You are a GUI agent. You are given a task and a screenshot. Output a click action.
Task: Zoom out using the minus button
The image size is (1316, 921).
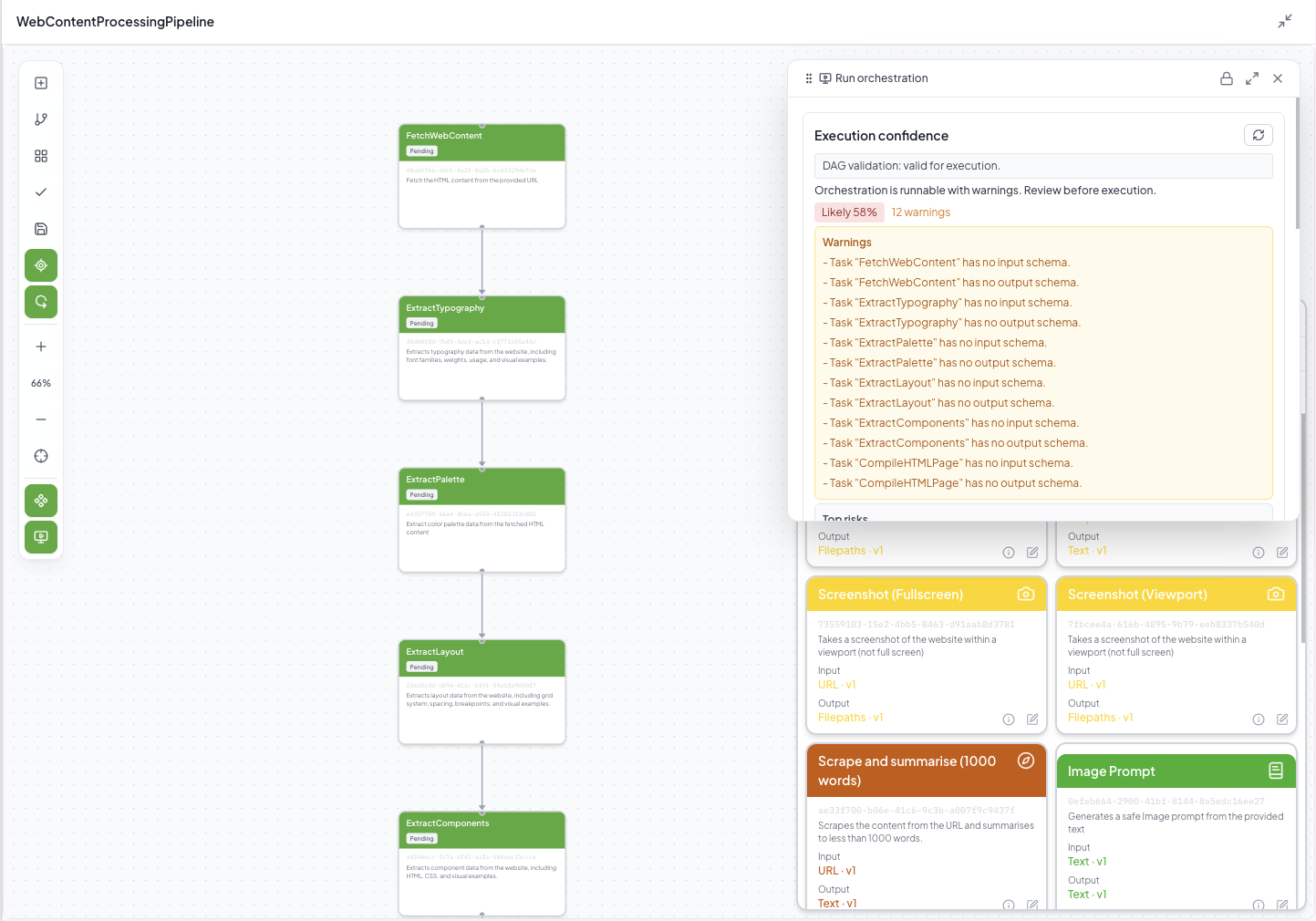pyautogui.click(x=41, y=419)
